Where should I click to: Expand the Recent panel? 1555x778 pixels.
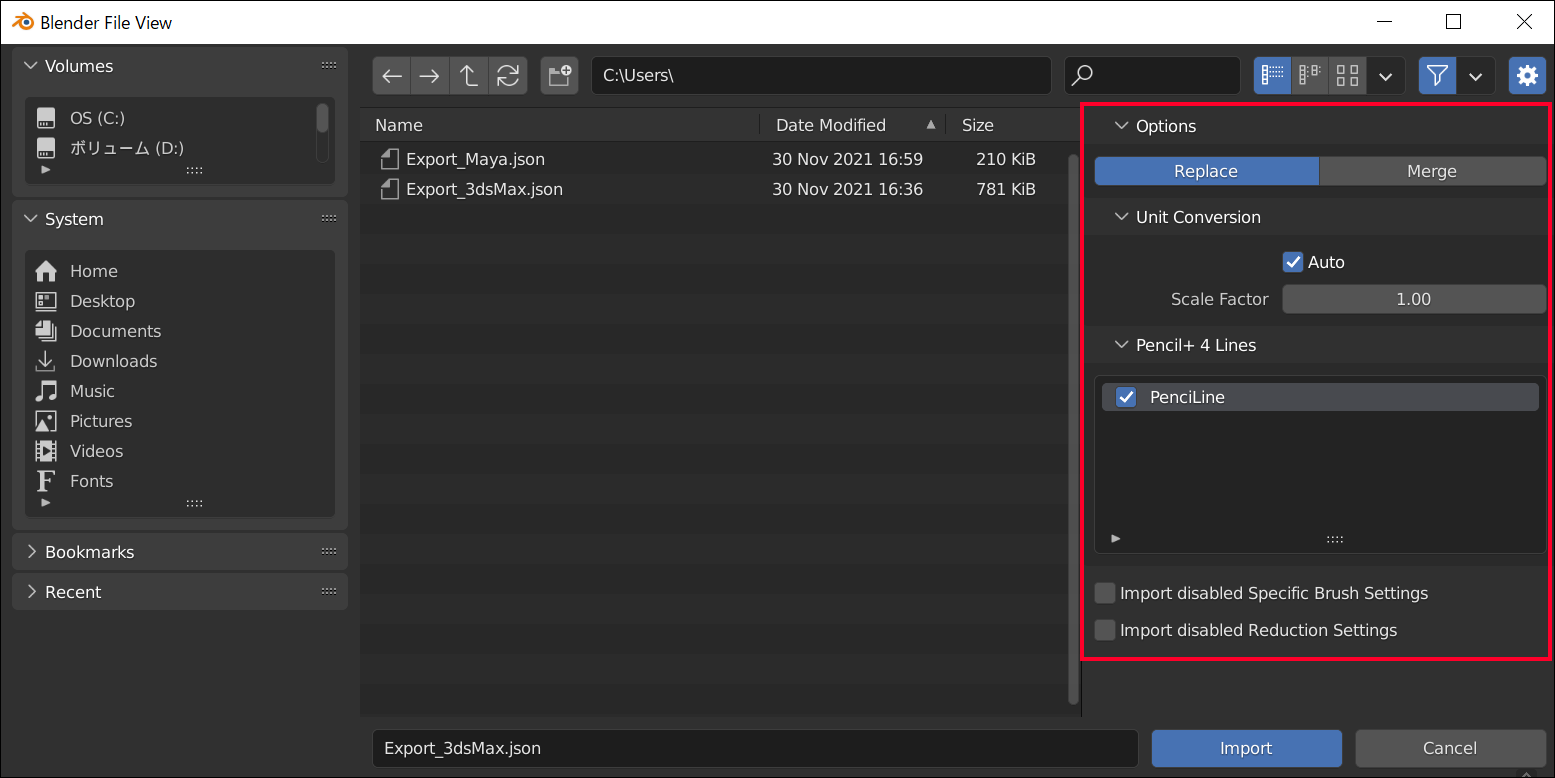click(31, 592)
